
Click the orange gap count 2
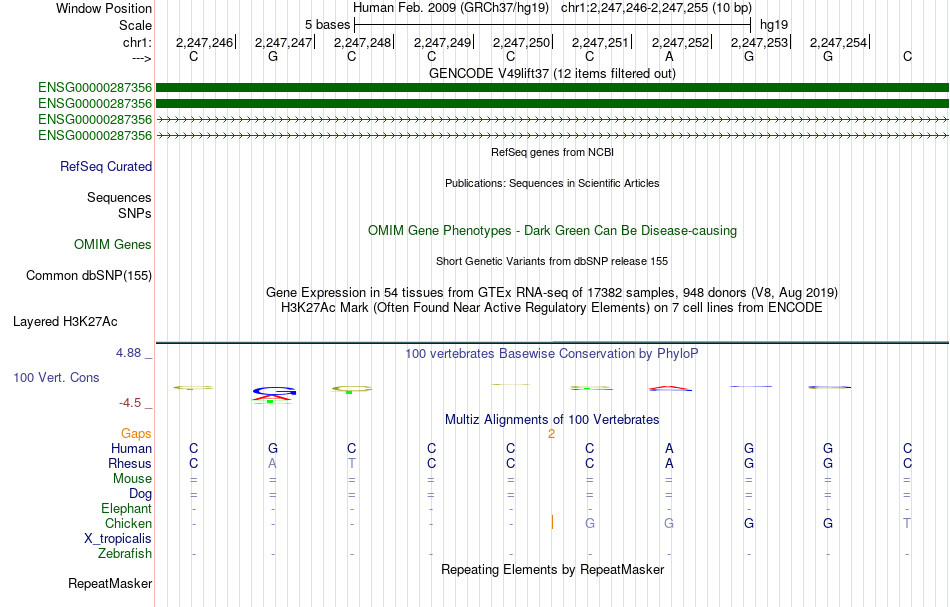coord(551,434)
